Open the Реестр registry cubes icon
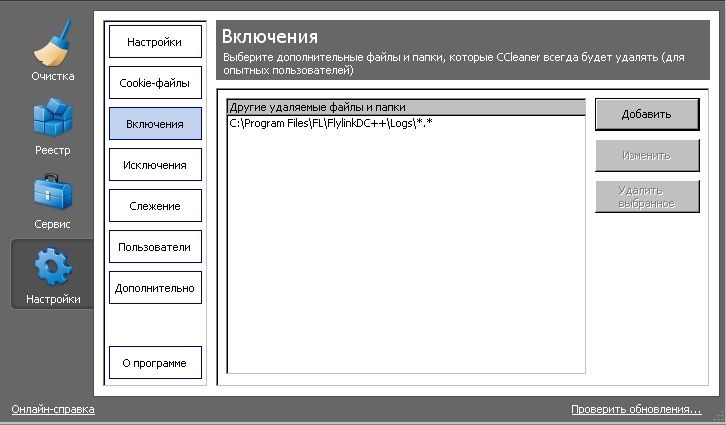 point(52,121)
